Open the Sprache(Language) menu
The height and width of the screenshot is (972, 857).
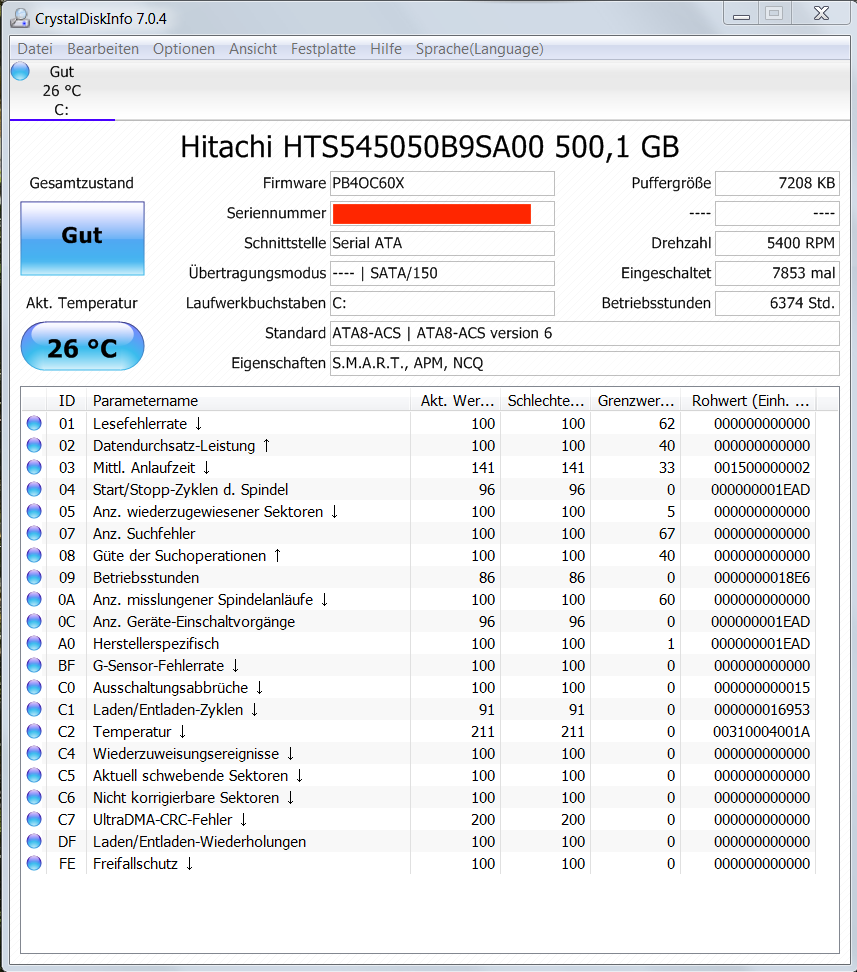(x=479, y=49)
